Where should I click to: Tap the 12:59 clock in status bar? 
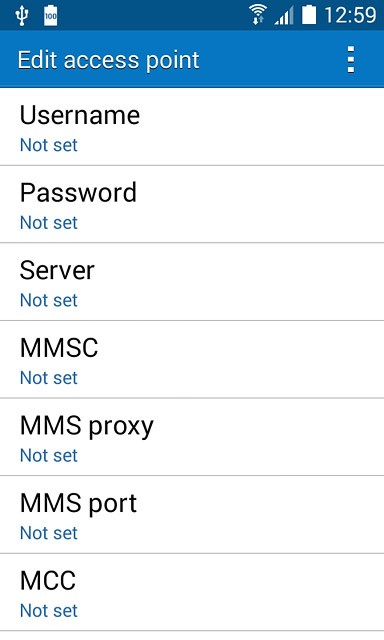(350, 15)
